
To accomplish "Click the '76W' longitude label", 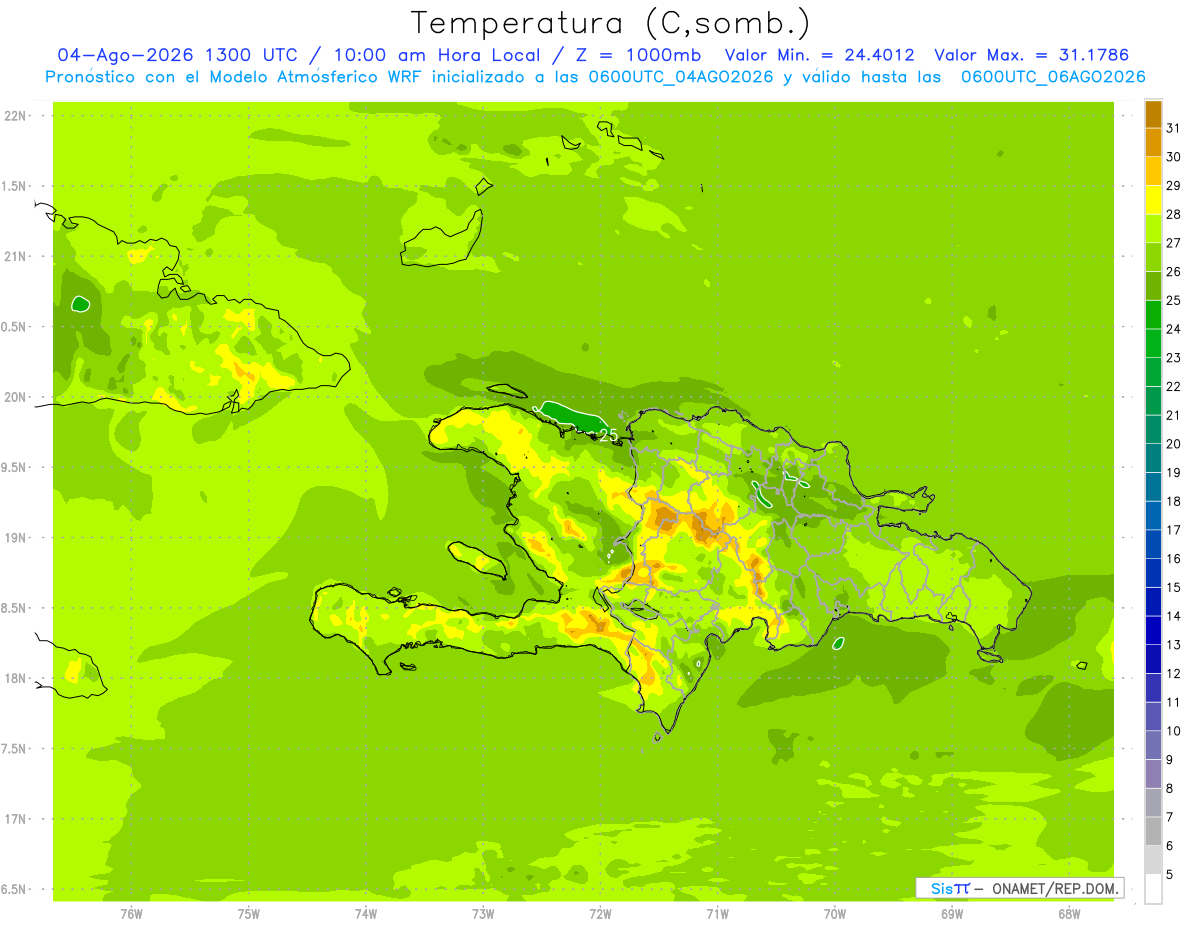I will tap(131, 914).
